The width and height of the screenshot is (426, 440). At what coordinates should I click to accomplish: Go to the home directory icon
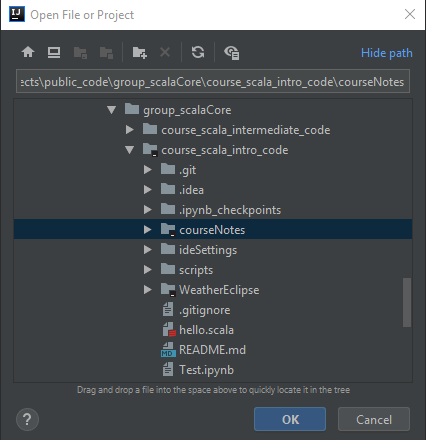pyautogui.click(x=28, y=52)
